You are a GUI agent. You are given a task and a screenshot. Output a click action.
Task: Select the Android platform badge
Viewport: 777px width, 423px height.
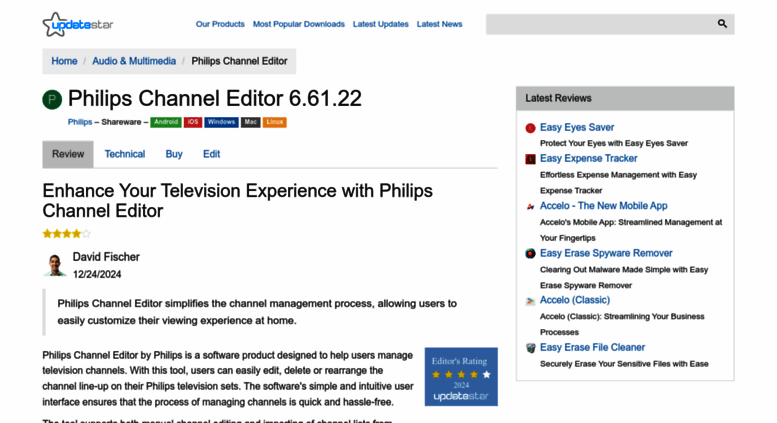tap(166, 122)
